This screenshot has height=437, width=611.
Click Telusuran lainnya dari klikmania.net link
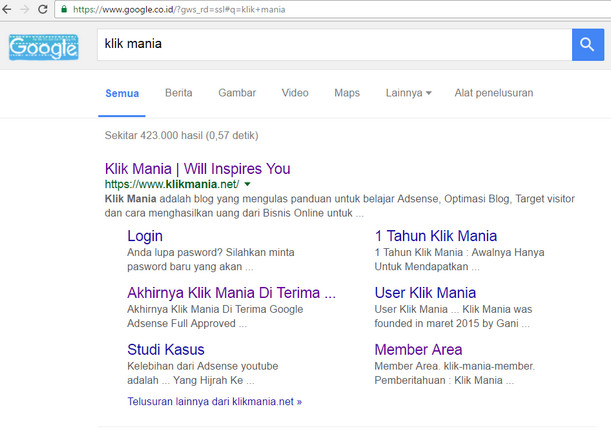tap(215, 402)
